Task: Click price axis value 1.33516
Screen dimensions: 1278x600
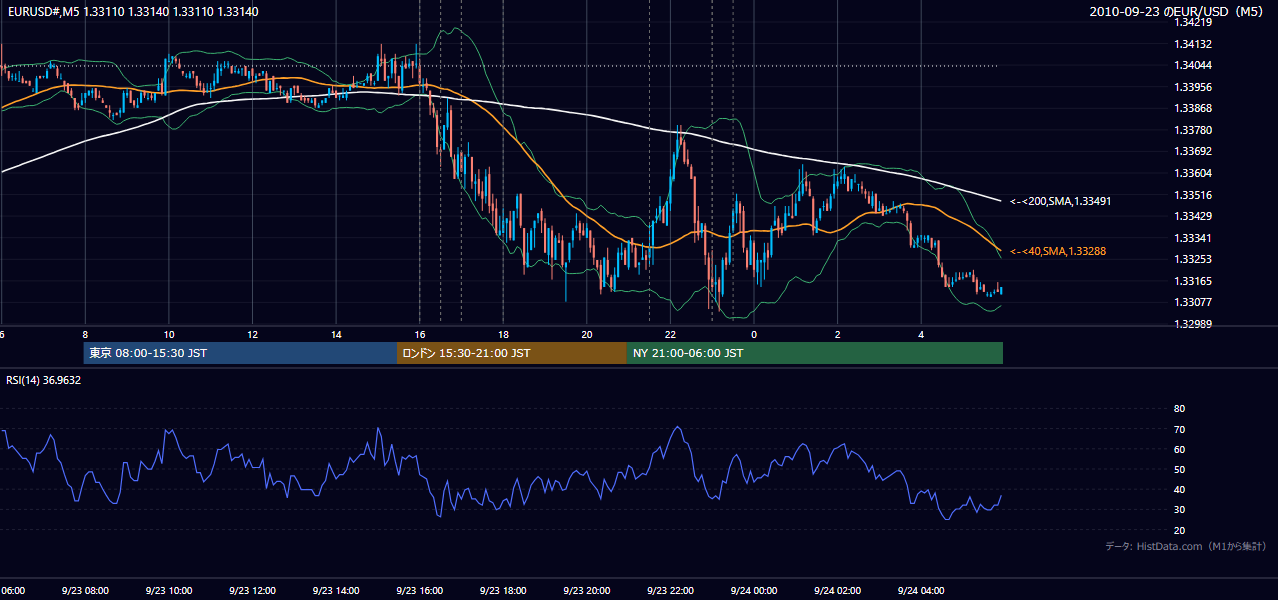Action: click(1194, 195)
